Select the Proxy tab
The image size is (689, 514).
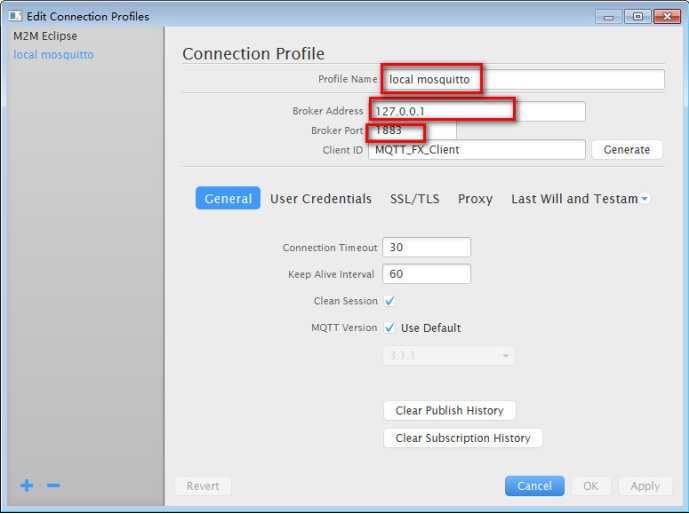(x=475, y=199)
